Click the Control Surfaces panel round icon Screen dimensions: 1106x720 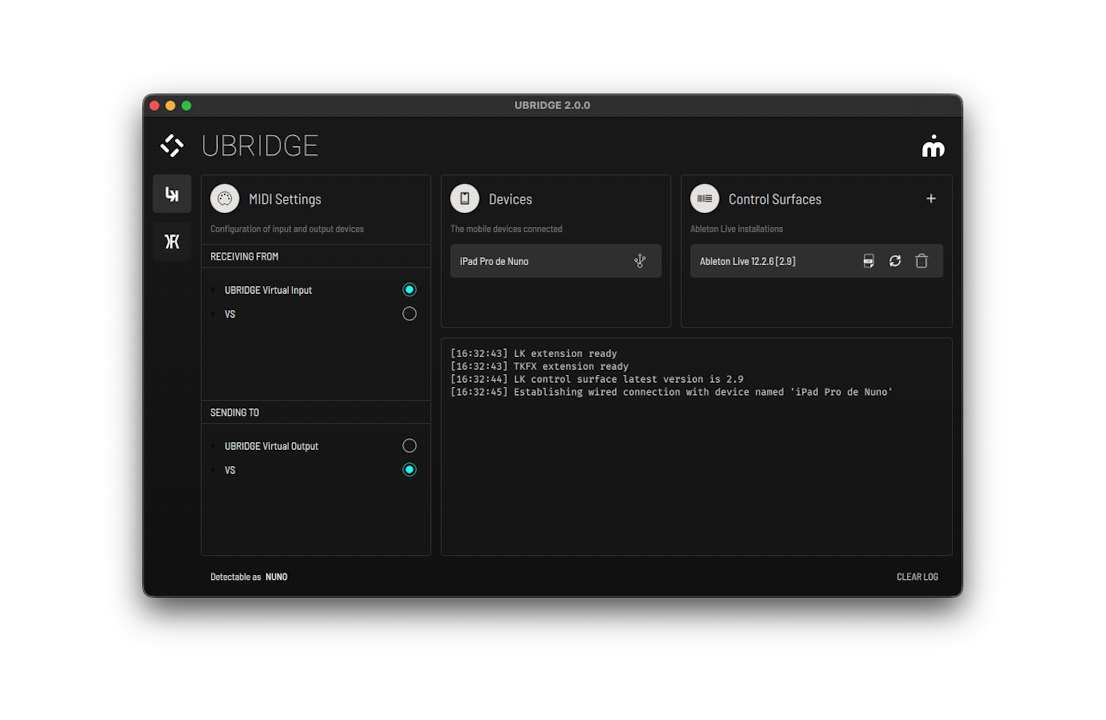704,199
